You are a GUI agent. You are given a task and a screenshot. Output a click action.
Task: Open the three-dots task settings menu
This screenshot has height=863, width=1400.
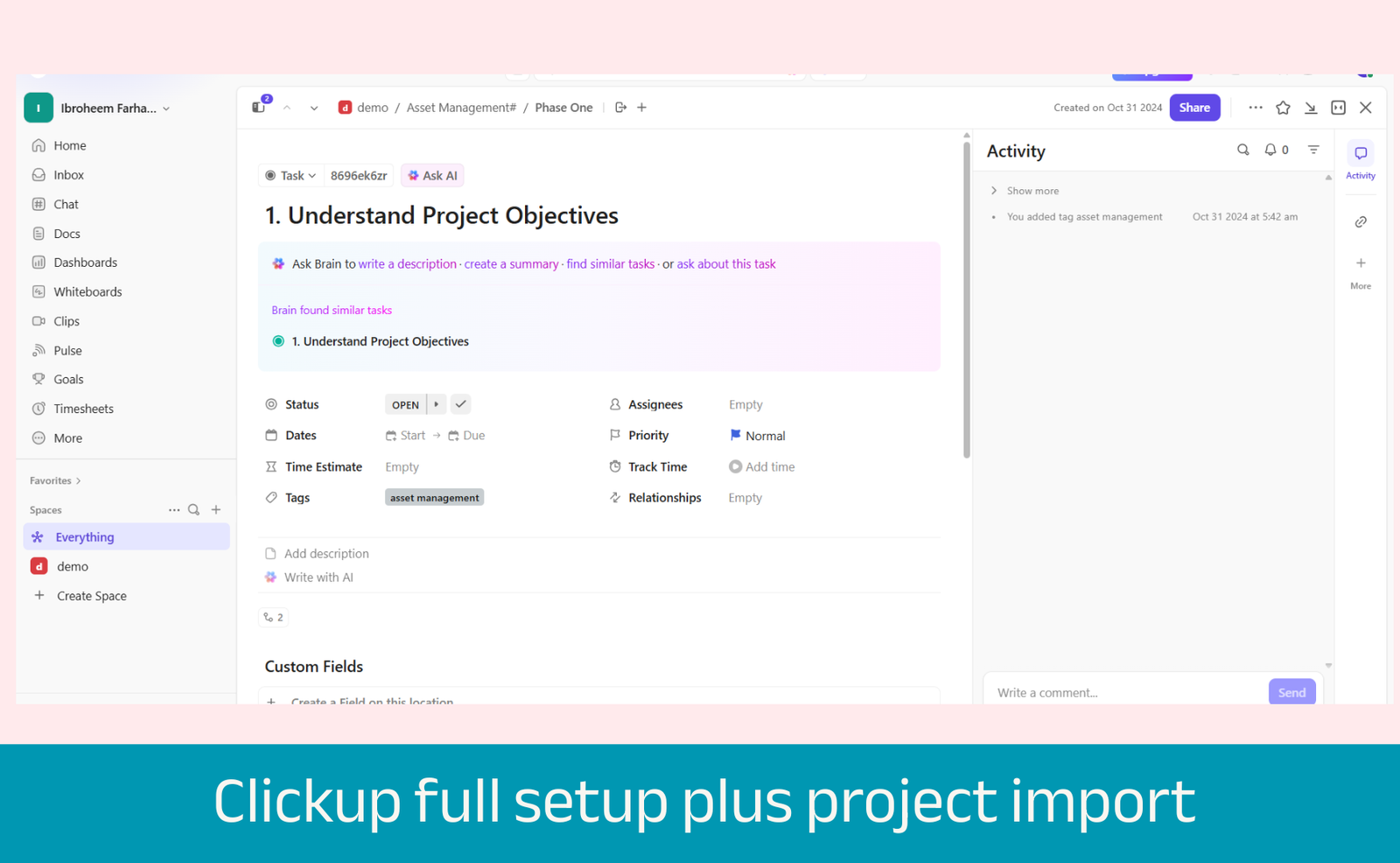pos(1256,108)
